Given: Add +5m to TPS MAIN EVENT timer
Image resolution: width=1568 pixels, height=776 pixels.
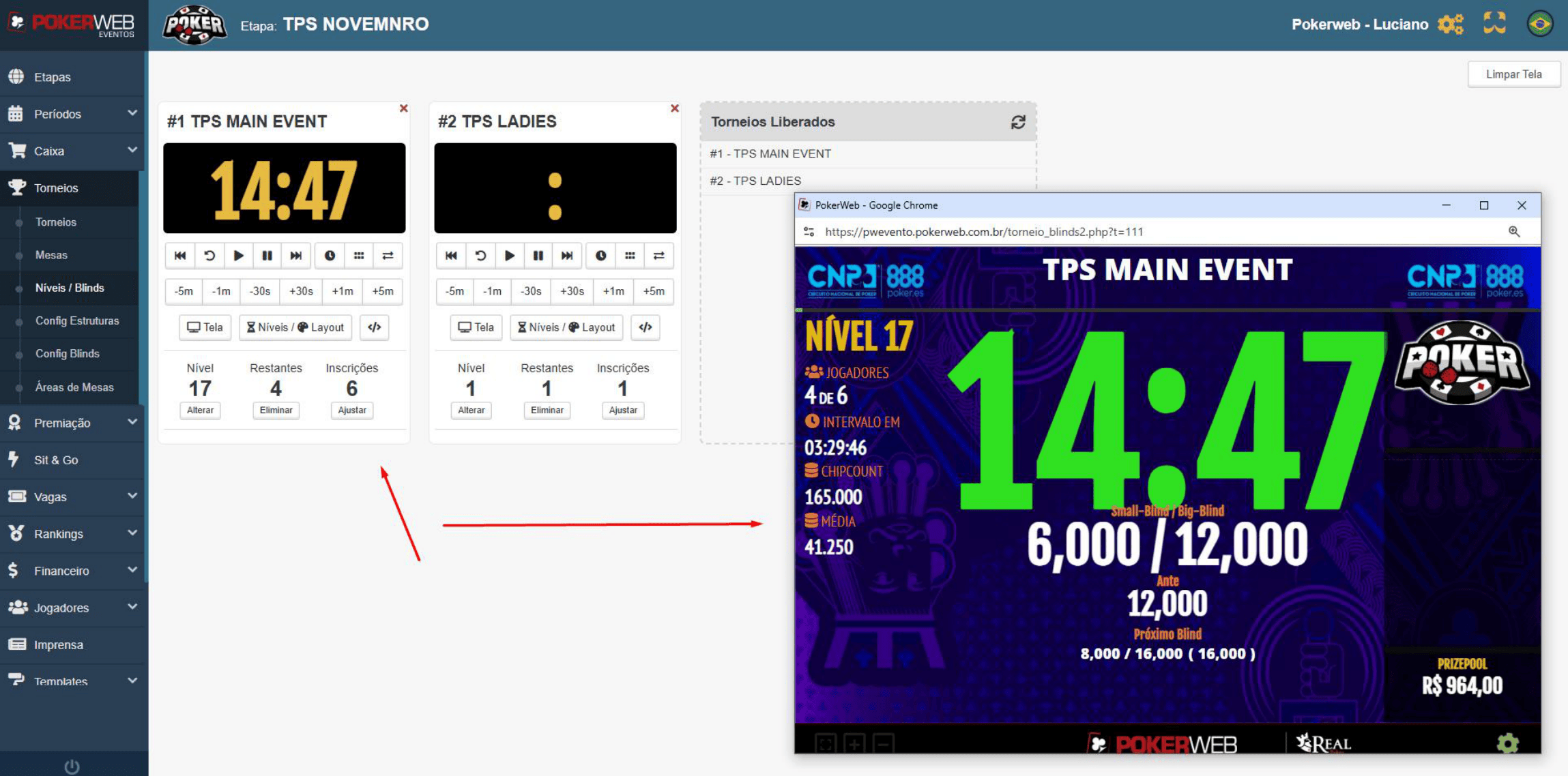Looking at the screenshot, I should (x=383, y=291).
